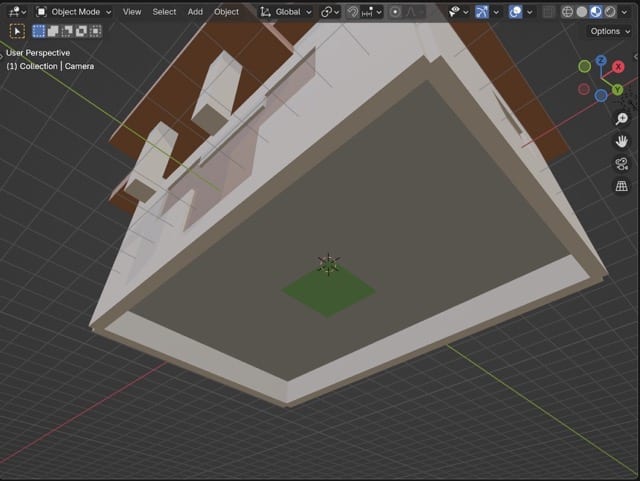Toggle the camera view icon

[x=622, y=164]
